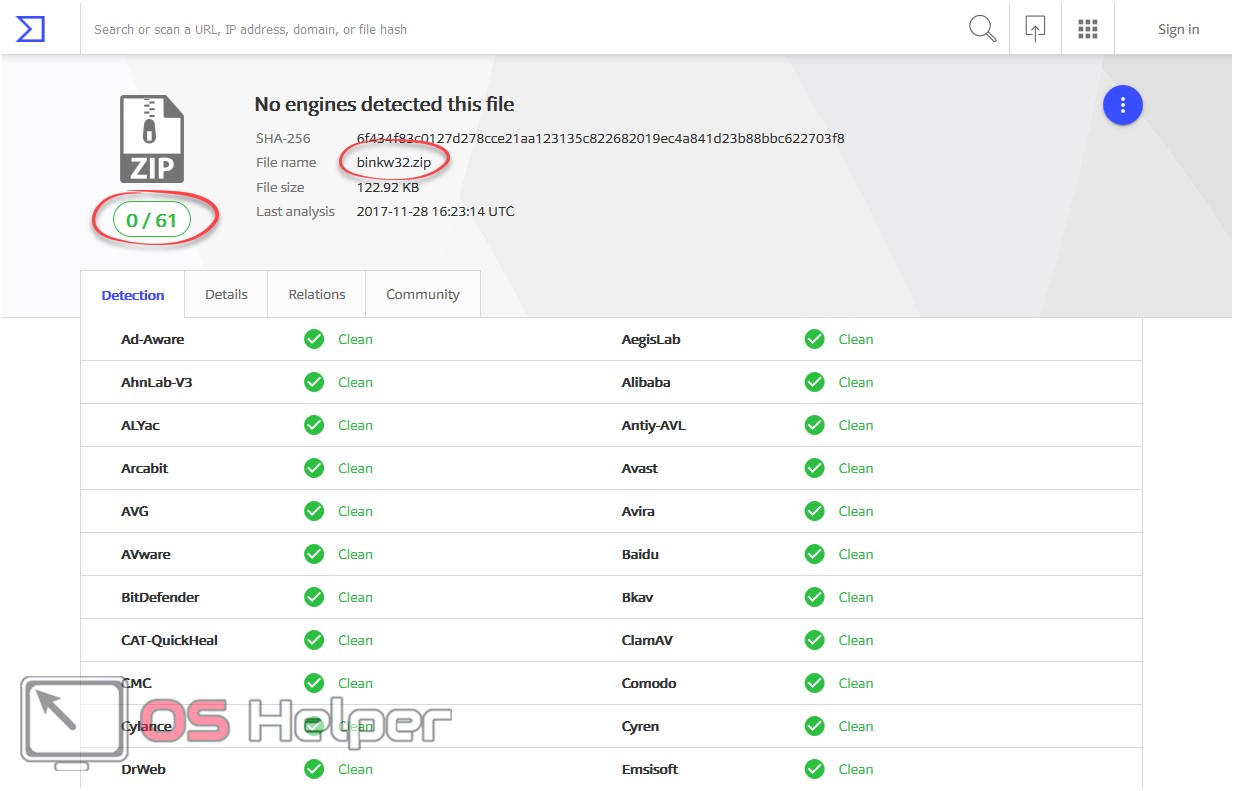The image size is (1235, 791).
Task: Click the binkw32.zip file name
Action: (392, 162)
